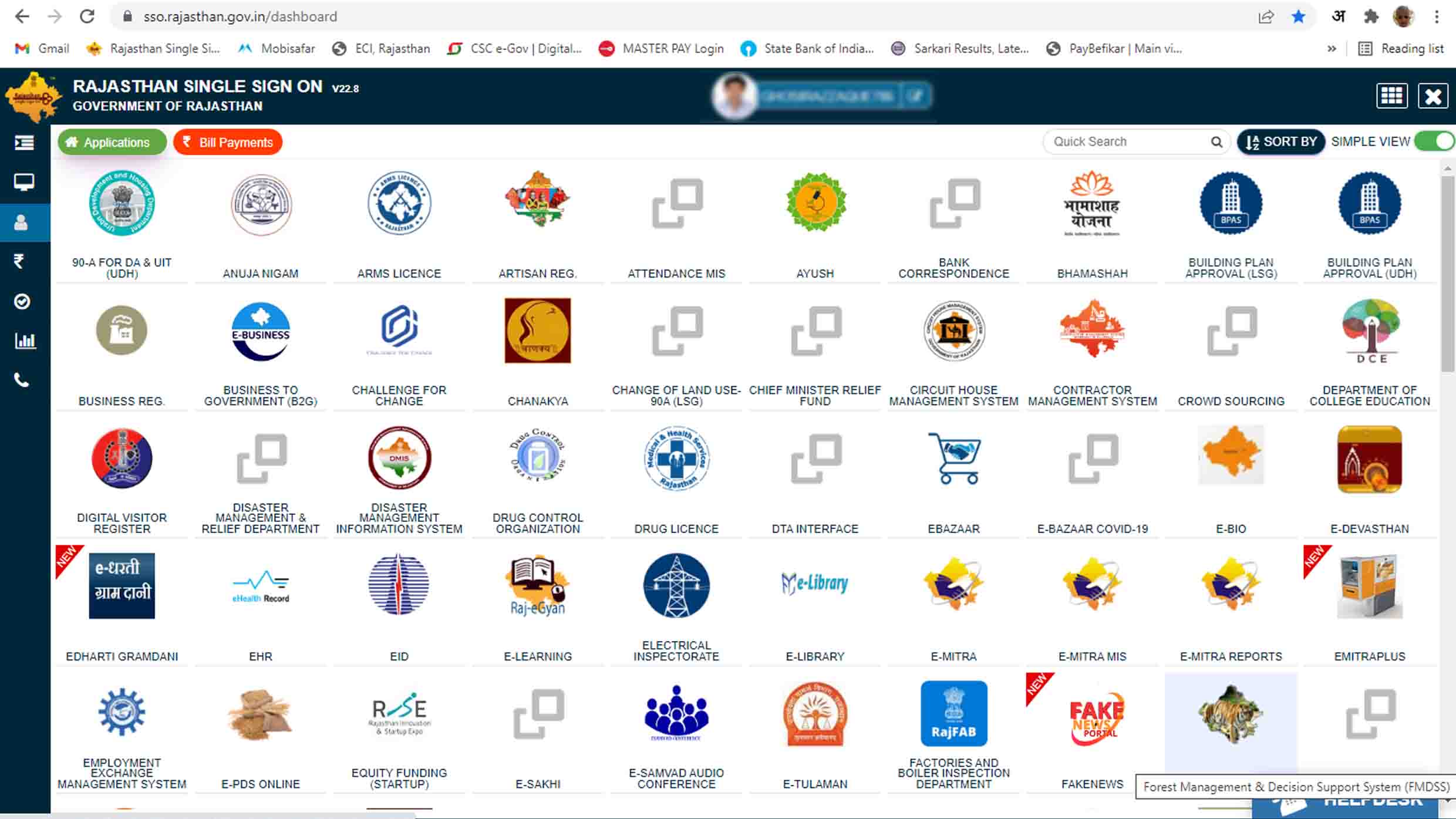1456x819 pixels.
Task: Click the sidebar bar chart icon
Action: [x=25, y=341]
